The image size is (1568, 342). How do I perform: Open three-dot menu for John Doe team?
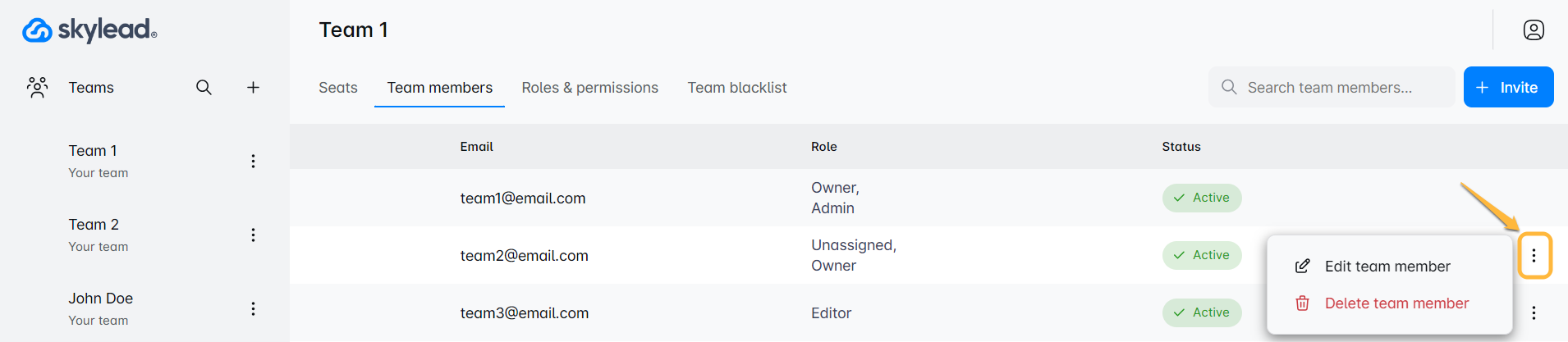(253, 309)
